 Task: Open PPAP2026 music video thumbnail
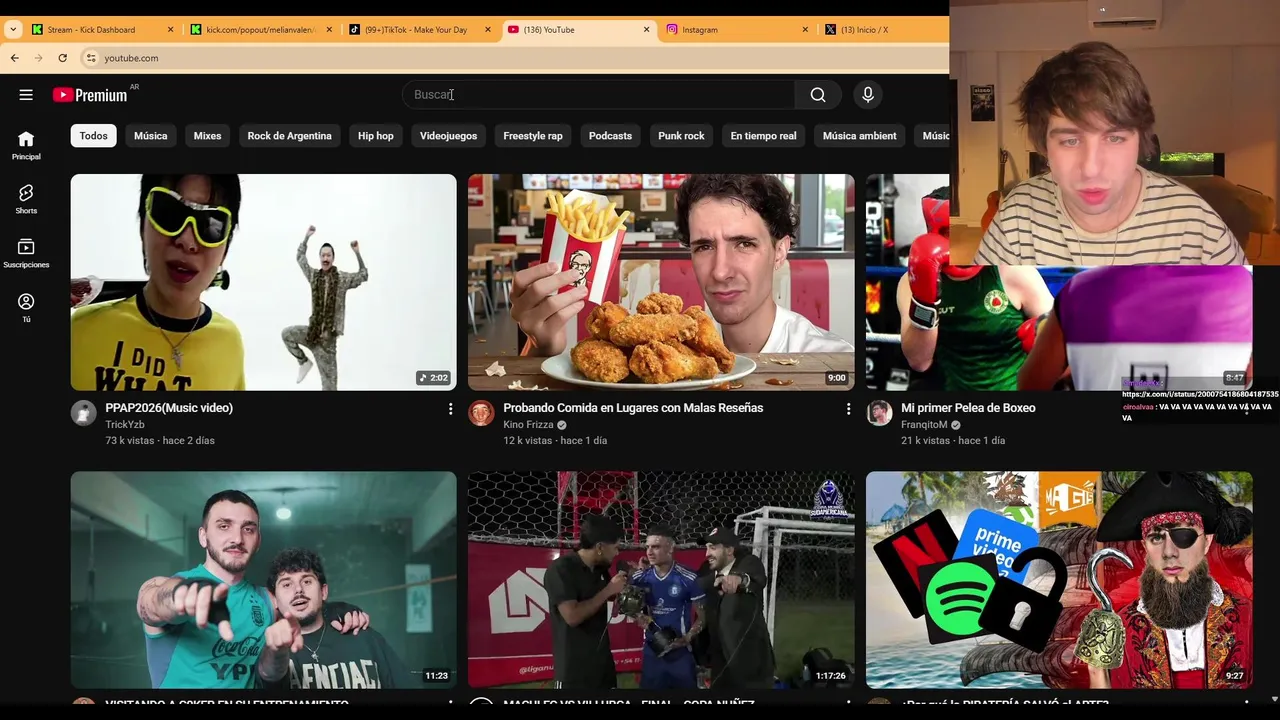coord(263,282)
